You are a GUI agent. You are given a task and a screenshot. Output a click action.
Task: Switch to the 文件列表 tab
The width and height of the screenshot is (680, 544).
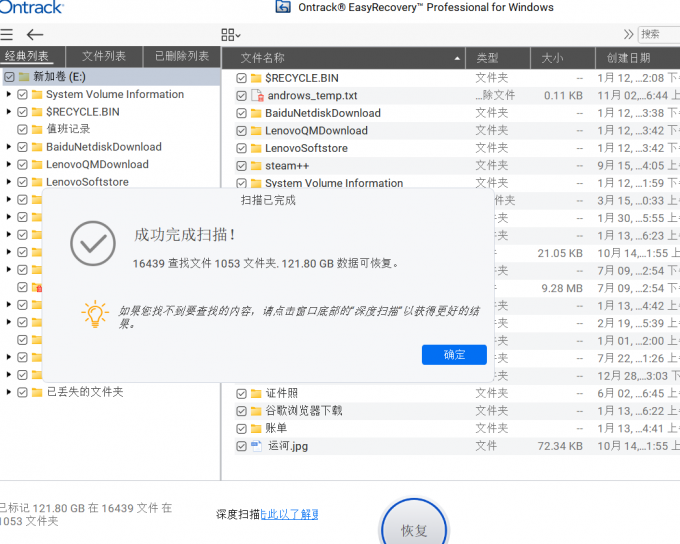pyautogui.click(x=104, y=56)
